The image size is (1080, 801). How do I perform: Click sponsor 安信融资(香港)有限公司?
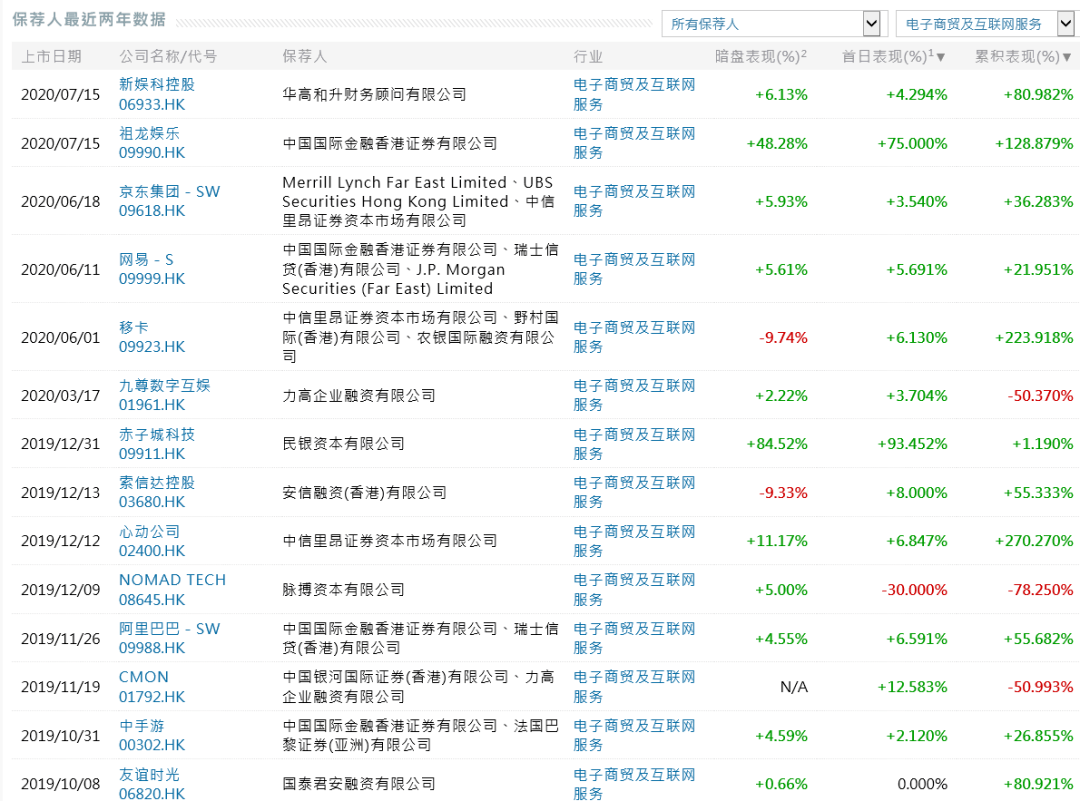pyautogui.click(x=364, y=493)
